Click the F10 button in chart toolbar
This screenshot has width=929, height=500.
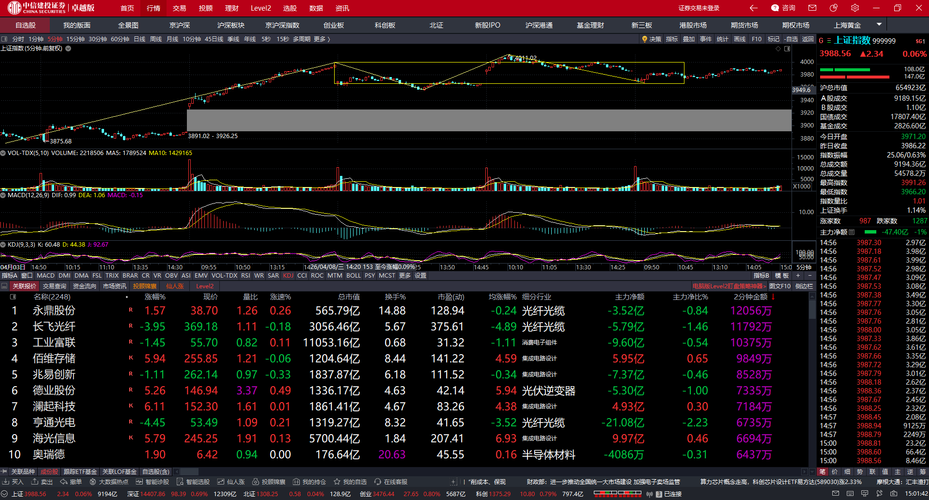click(x=756, y=39)
